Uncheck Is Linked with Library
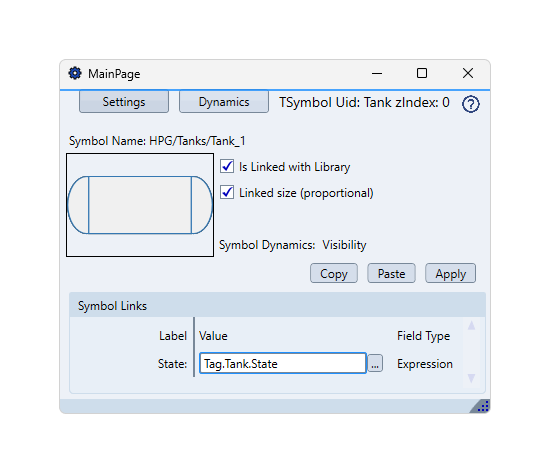550x473 pixels. pyautogui.click(x=227, y=166)
